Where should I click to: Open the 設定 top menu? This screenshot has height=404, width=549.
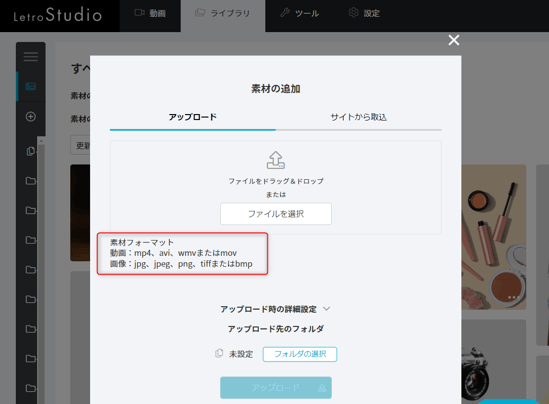tap(364, 13)
